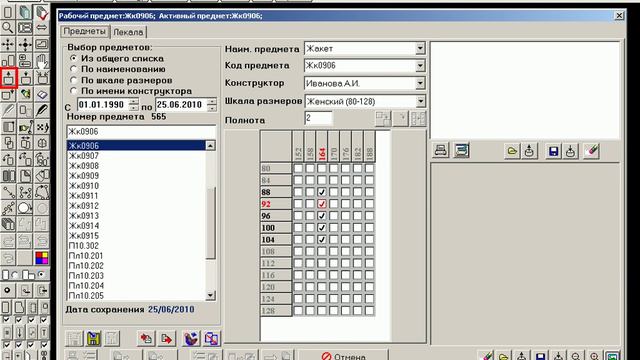Select 'Пл10.205' in the item list
Viewport: 640px width, 360px height.
tap(136, 296)
